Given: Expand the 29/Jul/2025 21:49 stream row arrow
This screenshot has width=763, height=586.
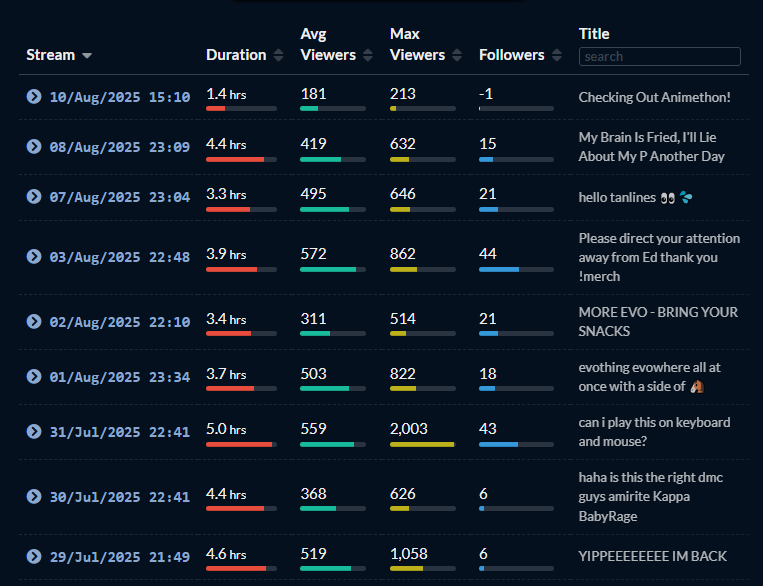Looking at the screenshot, I should point(34,556).
